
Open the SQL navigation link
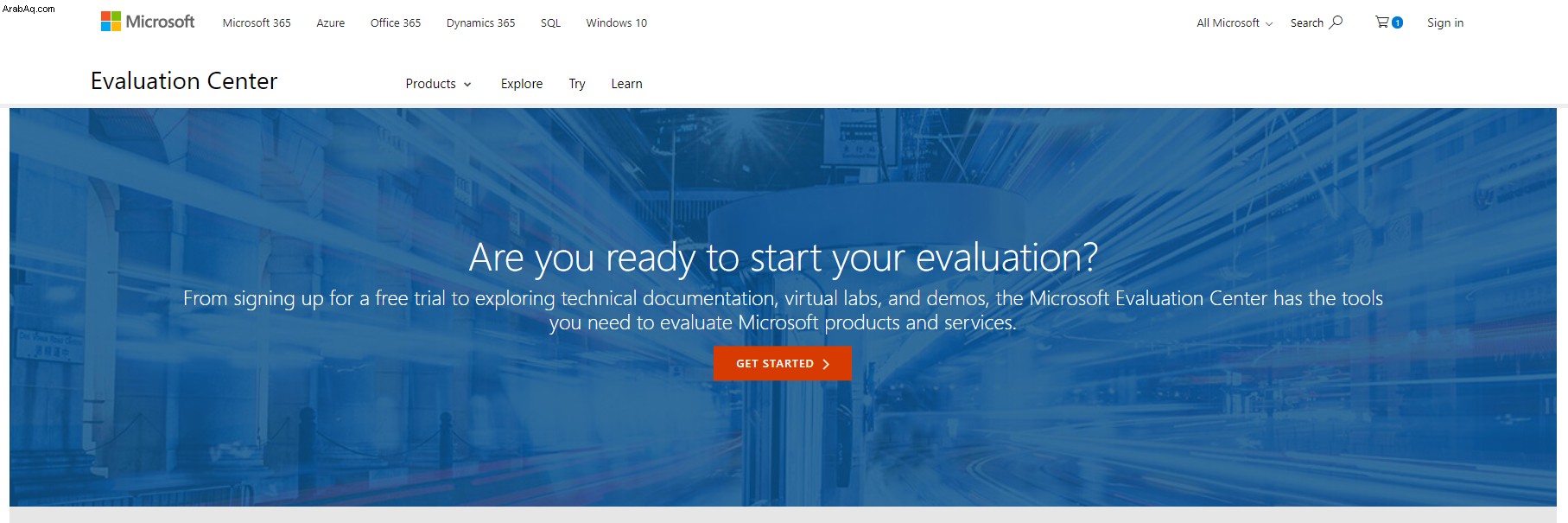click(550, 23)
